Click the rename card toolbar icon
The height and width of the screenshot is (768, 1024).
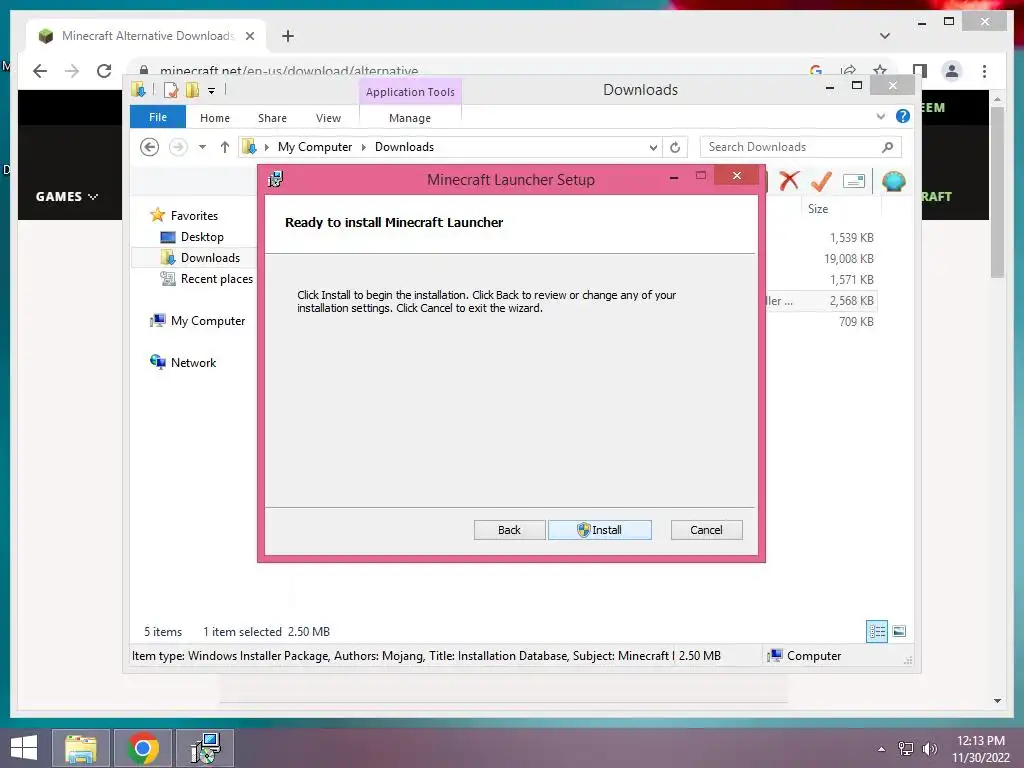point(854,181)
